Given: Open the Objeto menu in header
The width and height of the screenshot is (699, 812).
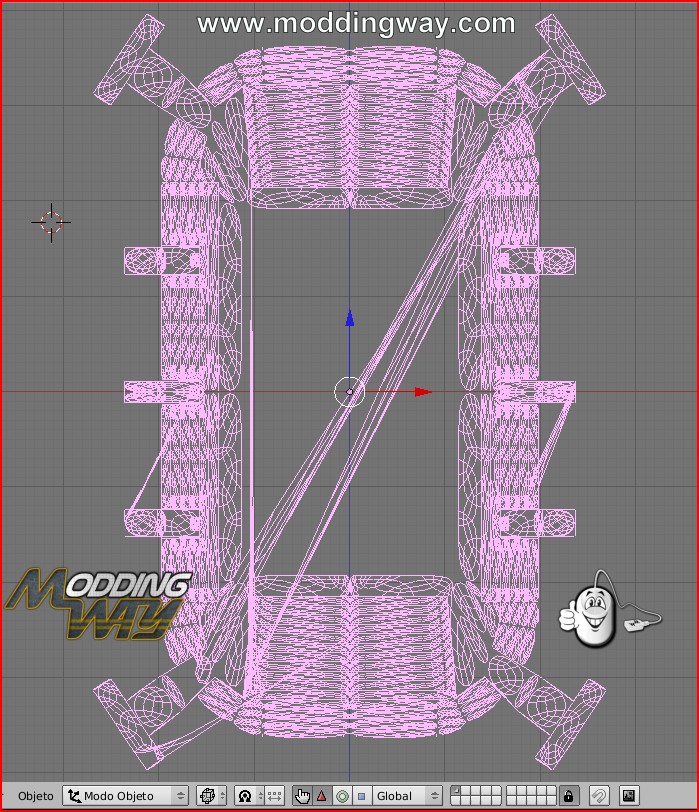Looking at the screenshot, I should coord(36,796).
